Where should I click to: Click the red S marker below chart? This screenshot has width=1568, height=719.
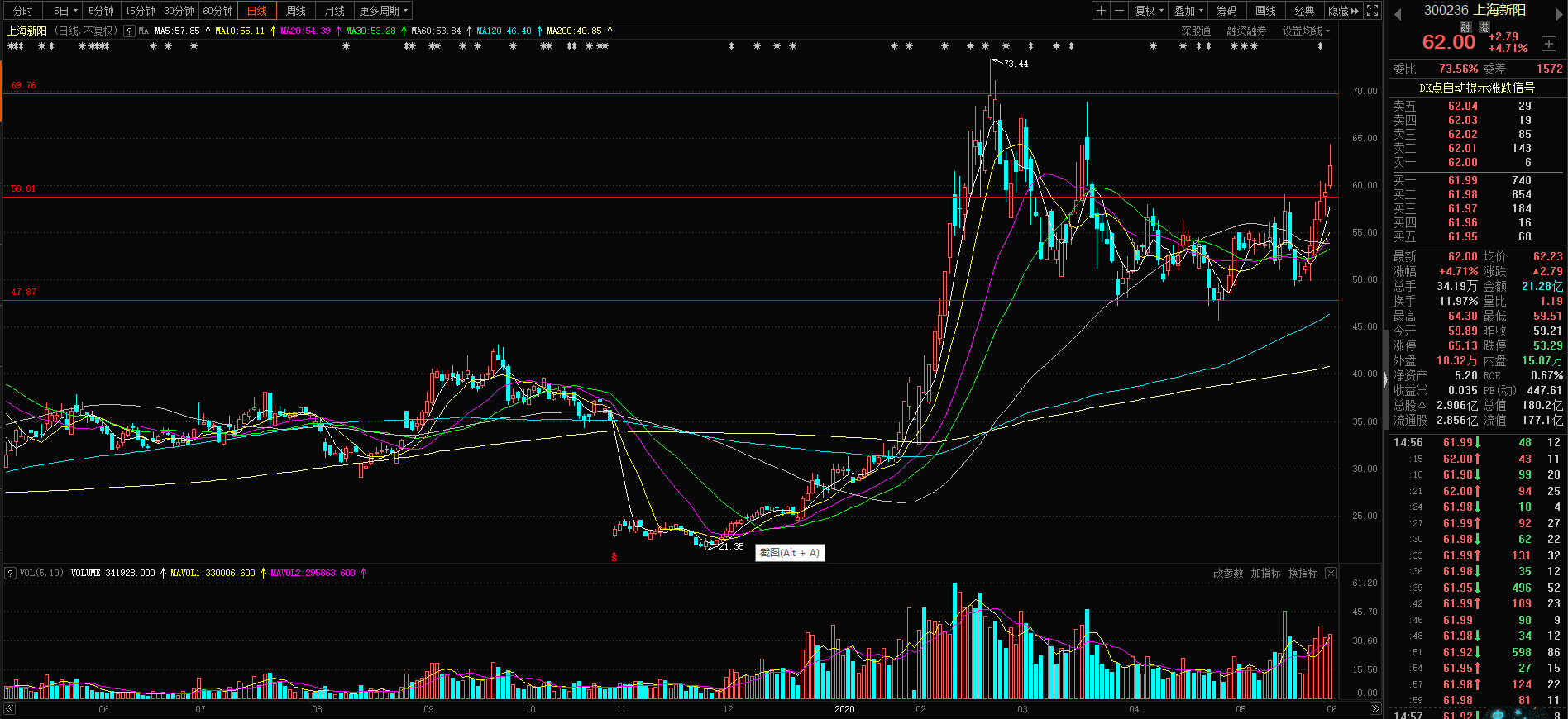pos(614,558)
